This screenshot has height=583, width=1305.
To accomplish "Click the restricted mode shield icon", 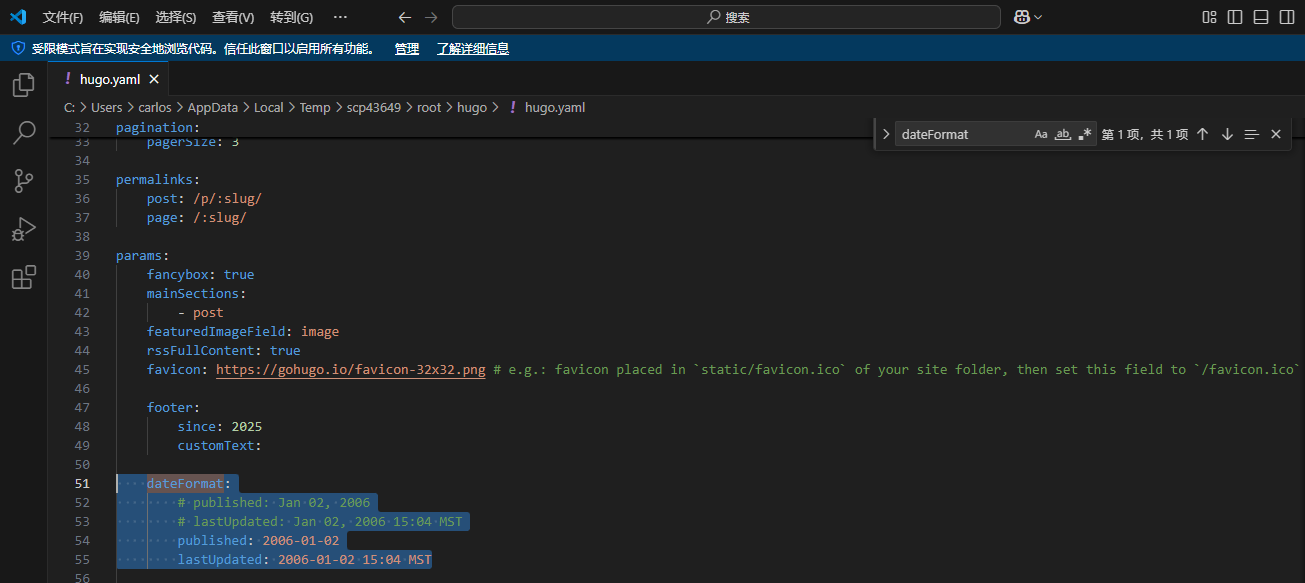I will [x=18, y=48].
